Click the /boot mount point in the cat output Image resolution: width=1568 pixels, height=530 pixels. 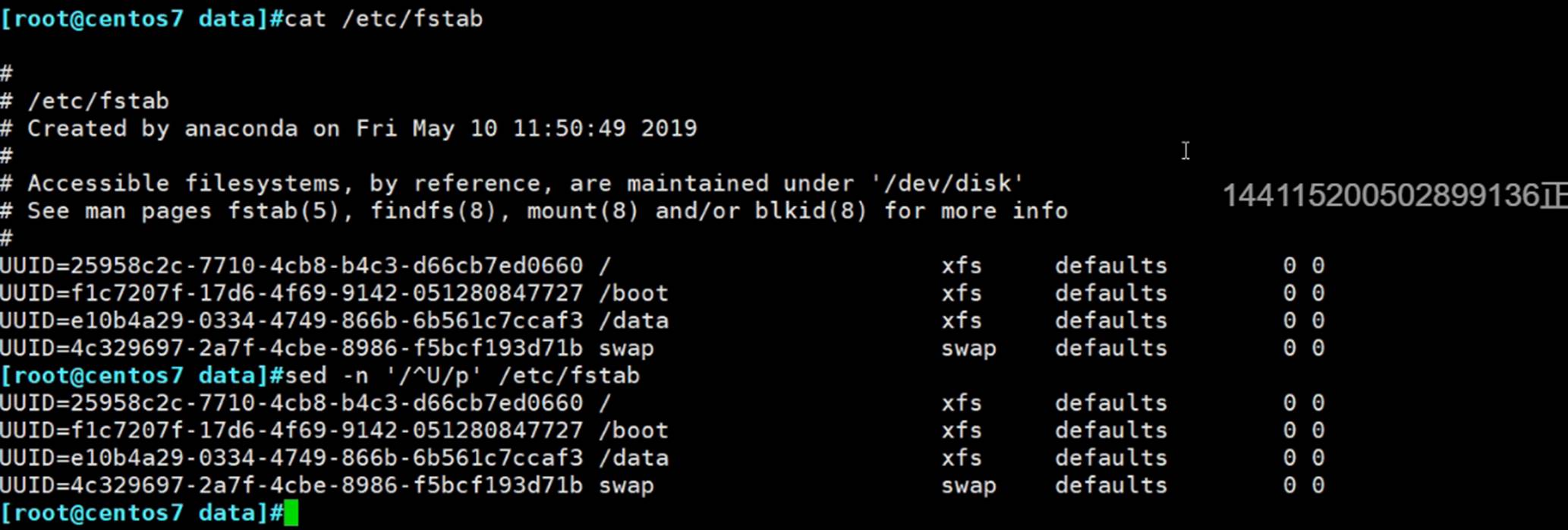[x=634, y=293]
